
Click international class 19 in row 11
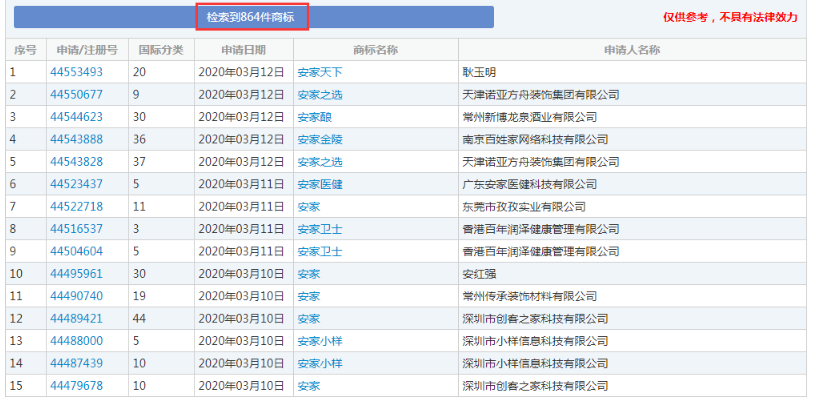pyautogui.click(x=139, y=296)
